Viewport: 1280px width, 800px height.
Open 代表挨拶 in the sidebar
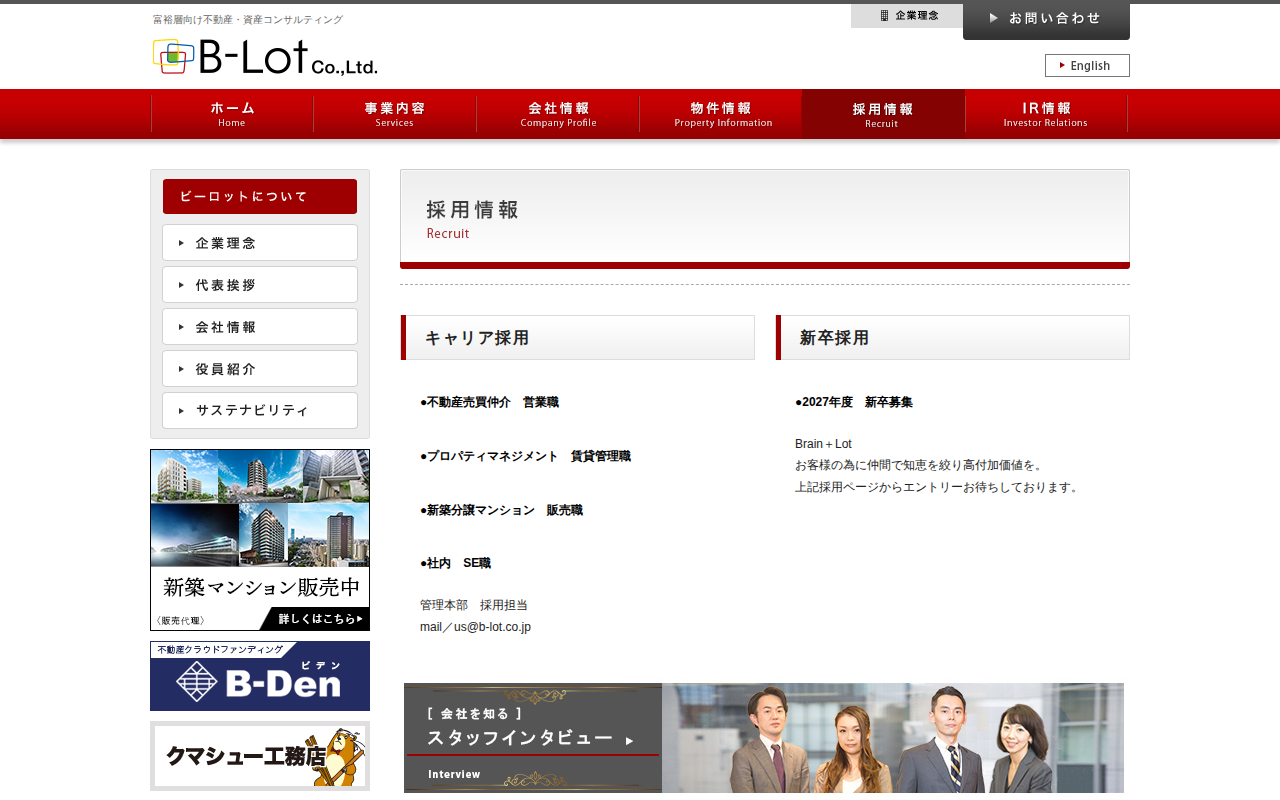(260, 285)
